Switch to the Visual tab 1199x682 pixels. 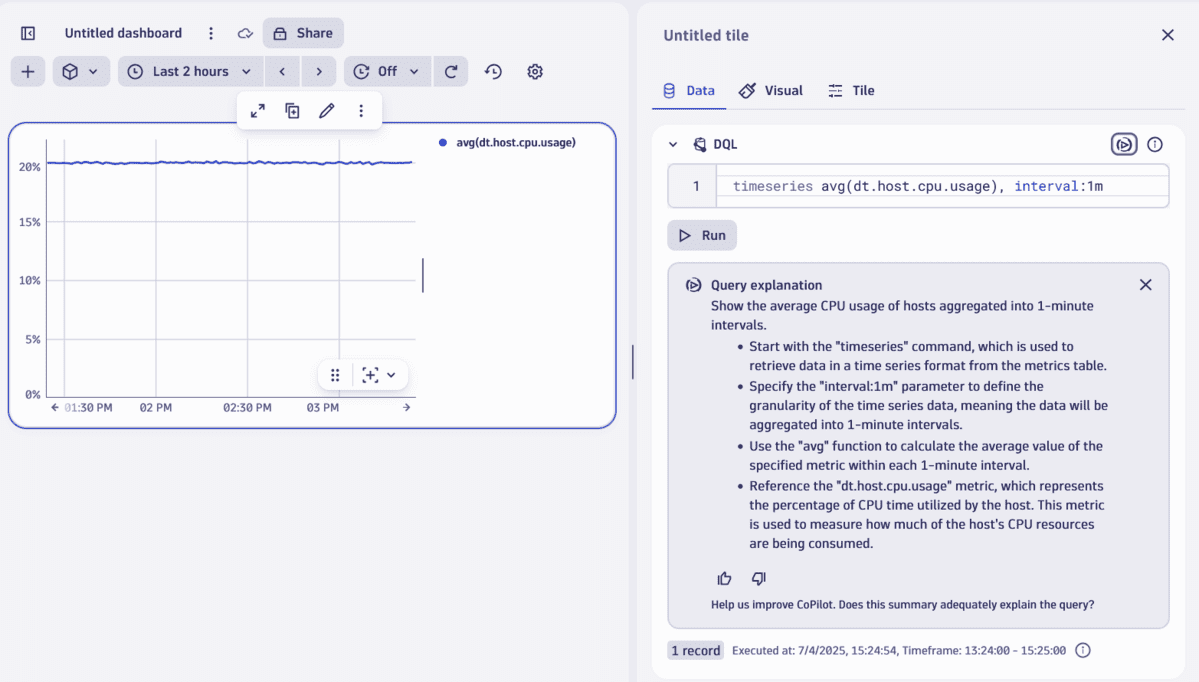click(x=770, y=90)
